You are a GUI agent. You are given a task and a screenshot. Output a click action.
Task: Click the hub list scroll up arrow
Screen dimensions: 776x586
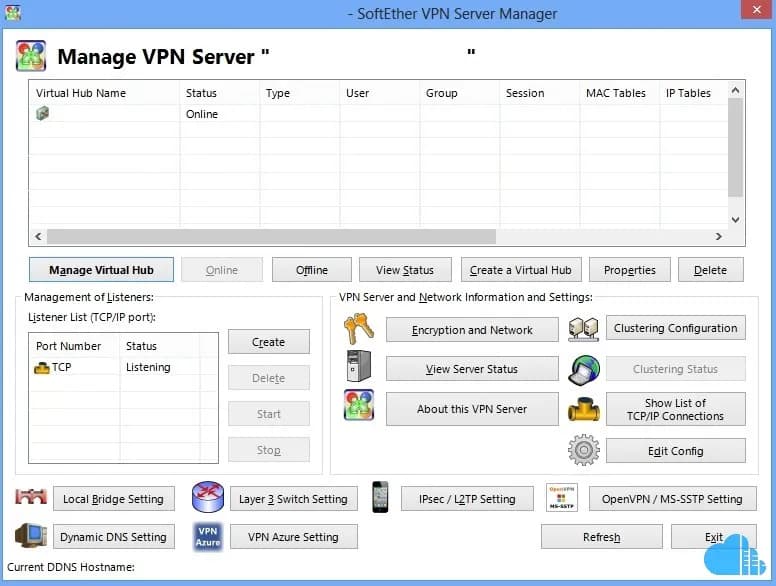pos(735,90)
